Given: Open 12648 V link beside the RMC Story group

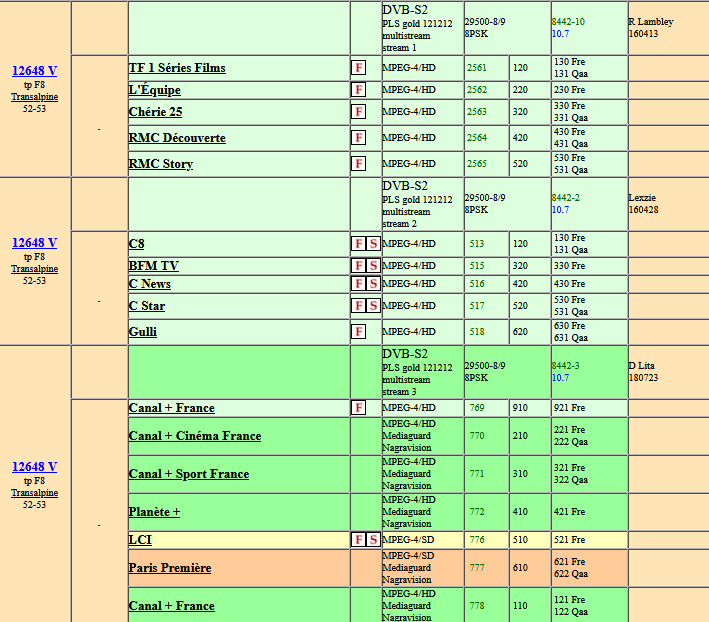Looking at the screenshot, I should (x=34, y=71).
